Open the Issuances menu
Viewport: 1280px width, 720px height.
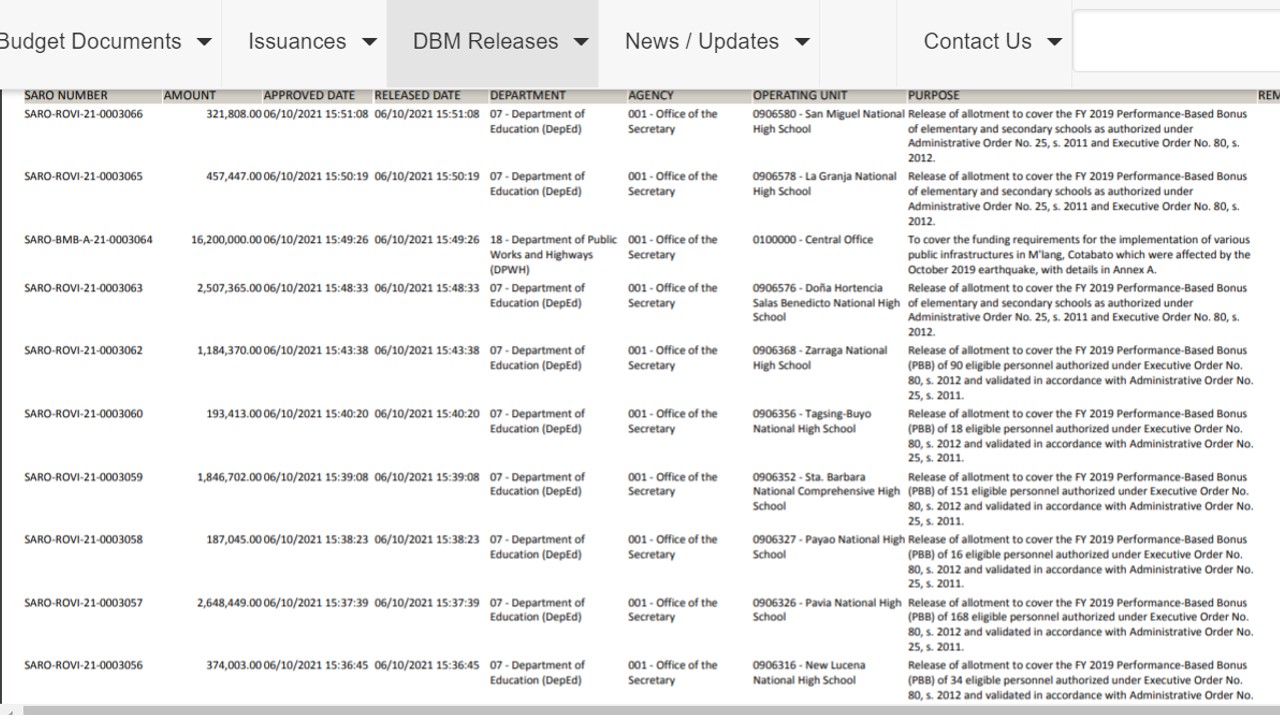(312, 42)
